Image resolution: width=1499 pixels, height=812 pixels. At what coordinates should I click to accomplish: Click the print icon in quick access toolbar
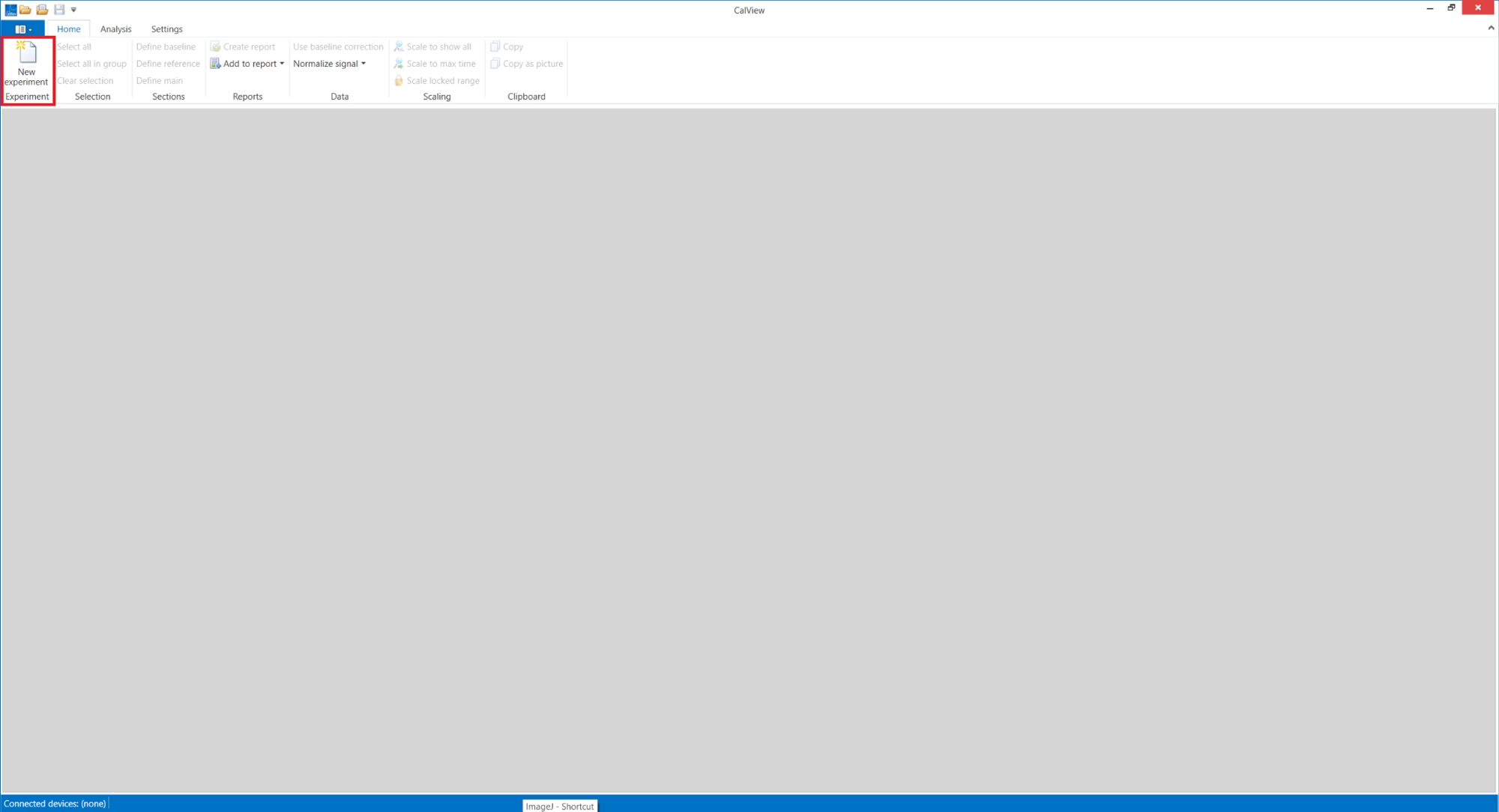(42, 10)
